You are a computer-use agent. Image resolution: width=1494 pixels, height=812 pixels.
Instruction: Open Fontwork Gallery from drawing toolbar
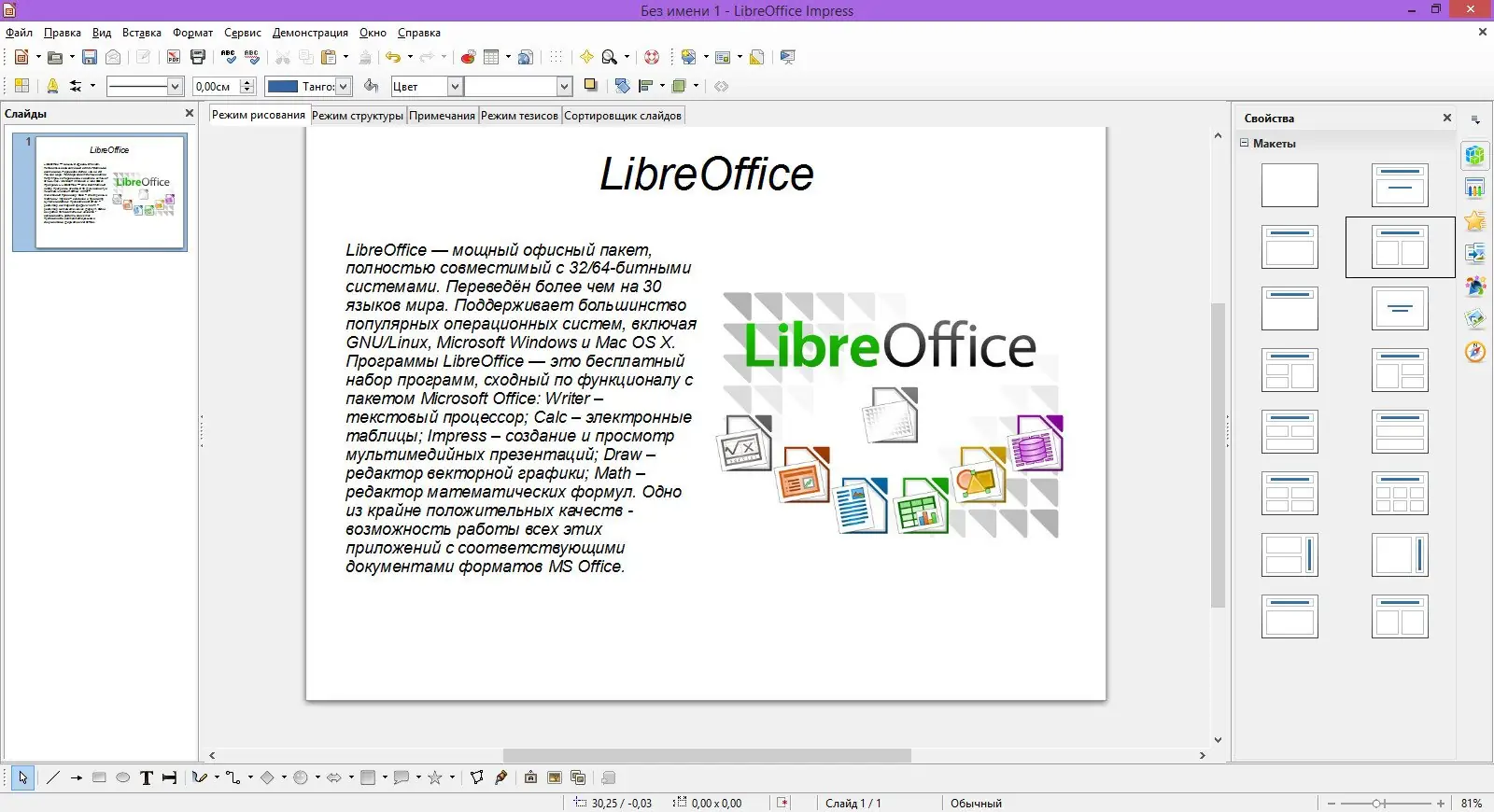tap(531, 777)
